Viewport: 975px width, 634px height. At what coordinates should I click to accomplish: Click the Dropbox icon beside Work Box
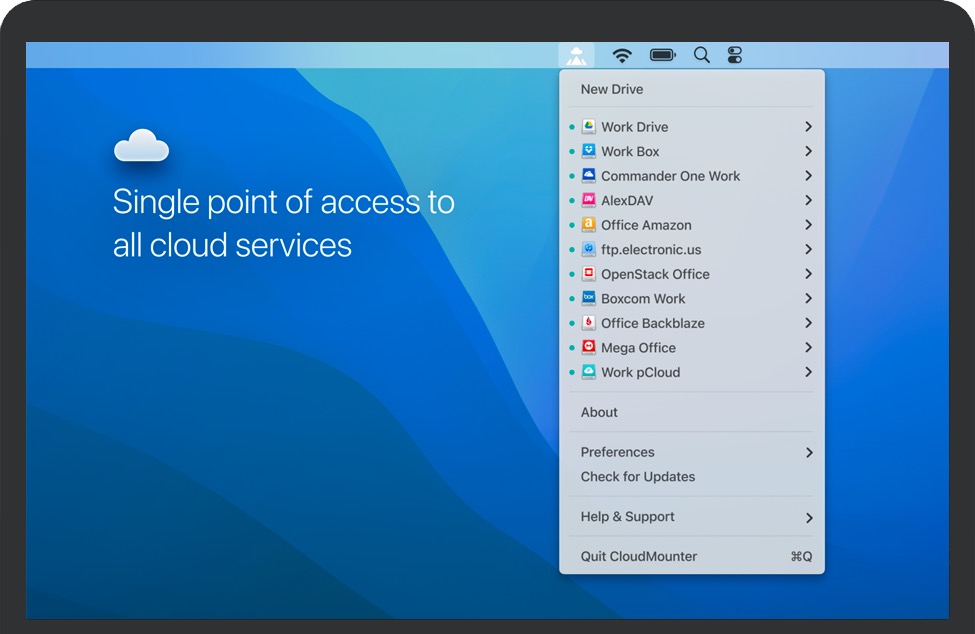coord(588,151)
